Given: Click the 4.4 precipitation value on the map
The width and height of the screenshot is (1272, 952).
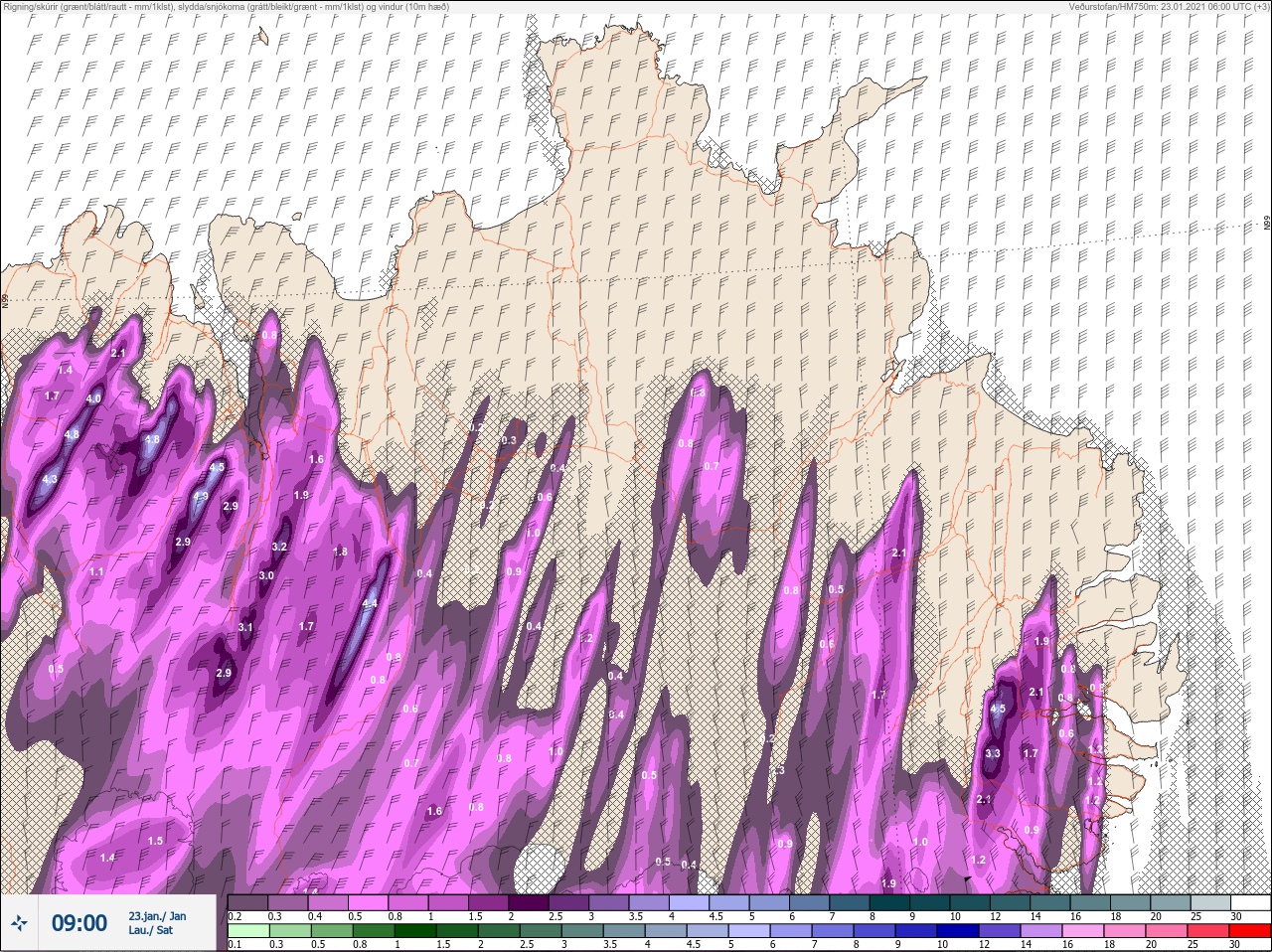Looking at the screenshot, I should coord(371,603).
